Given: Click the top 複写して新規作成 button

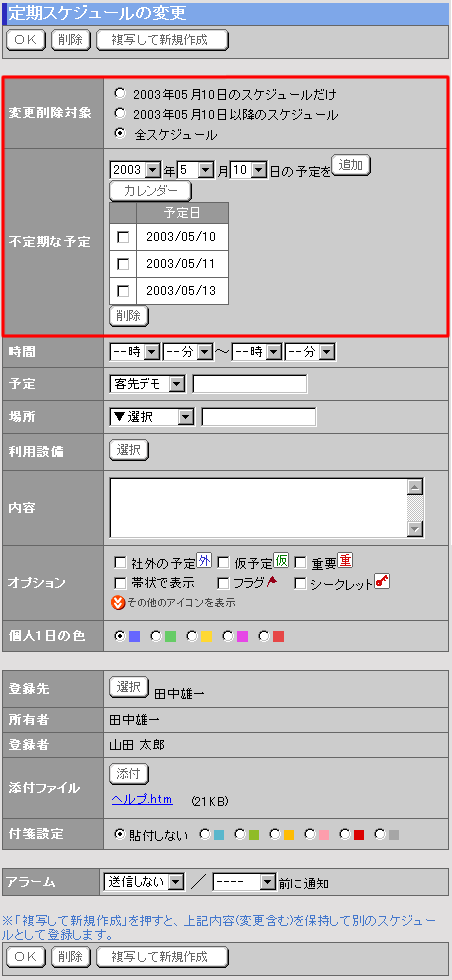Looking at the screenshot, I should click(x=163, y=40).
